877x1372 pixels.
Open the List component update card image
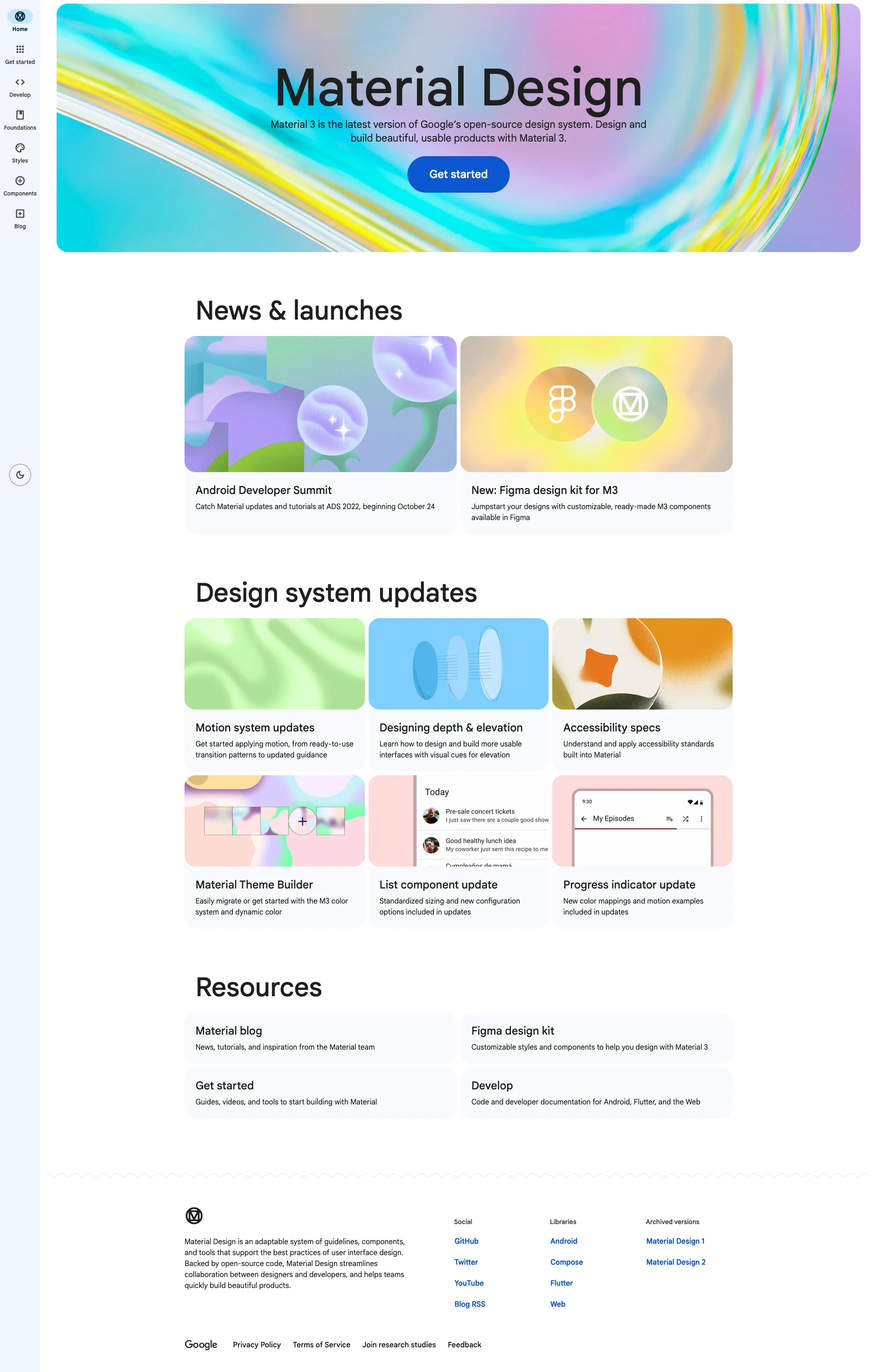coord(458,821)
